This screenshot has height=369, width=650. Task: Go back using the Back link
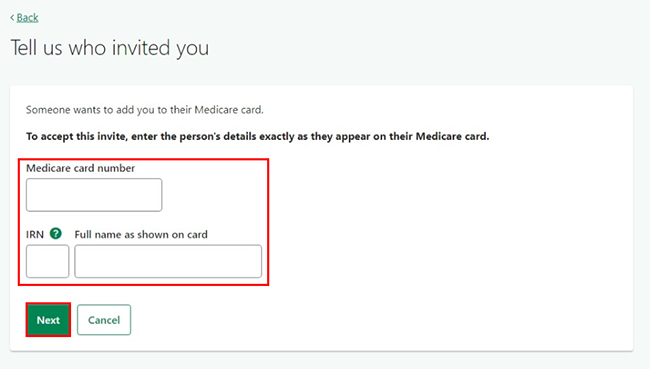pyautogui.click(x=27, y=17)
